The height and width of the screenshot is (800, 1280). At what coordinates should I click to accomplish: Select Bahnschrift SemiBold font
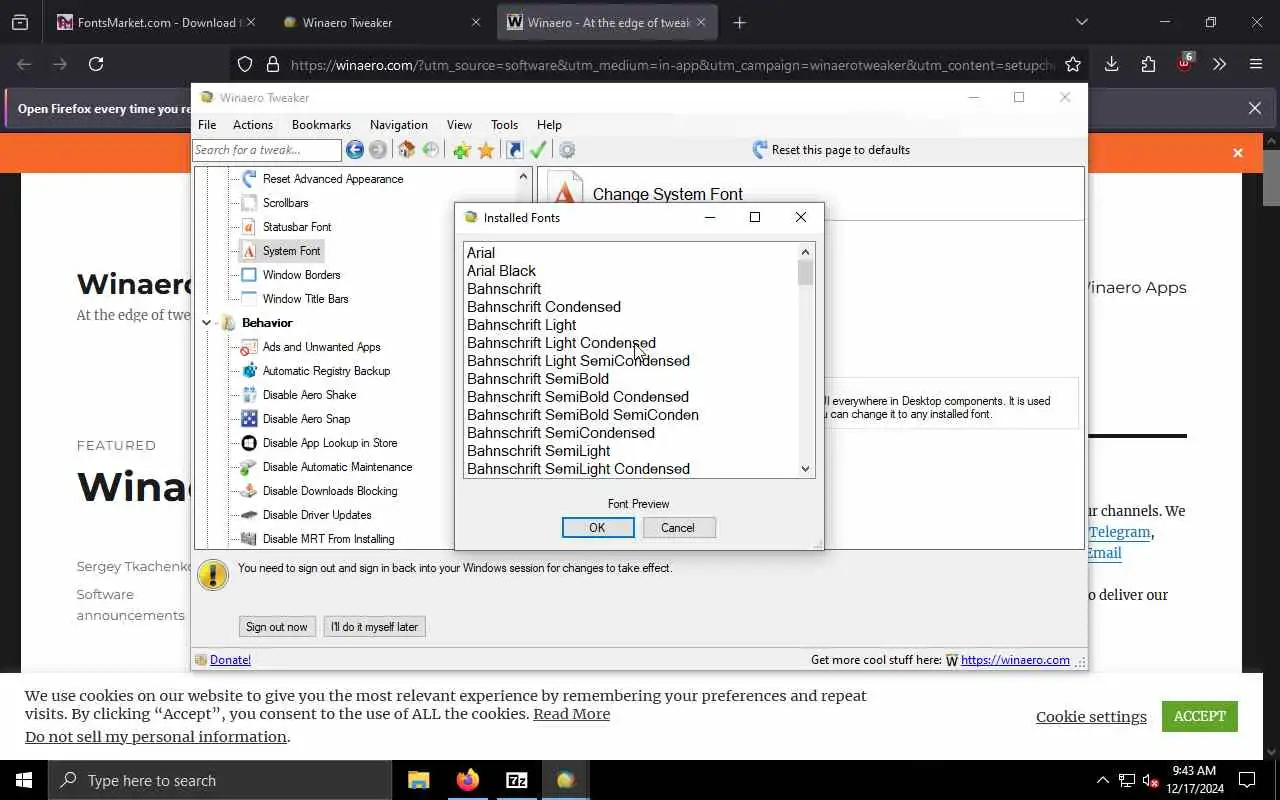[x=538, y=379]
